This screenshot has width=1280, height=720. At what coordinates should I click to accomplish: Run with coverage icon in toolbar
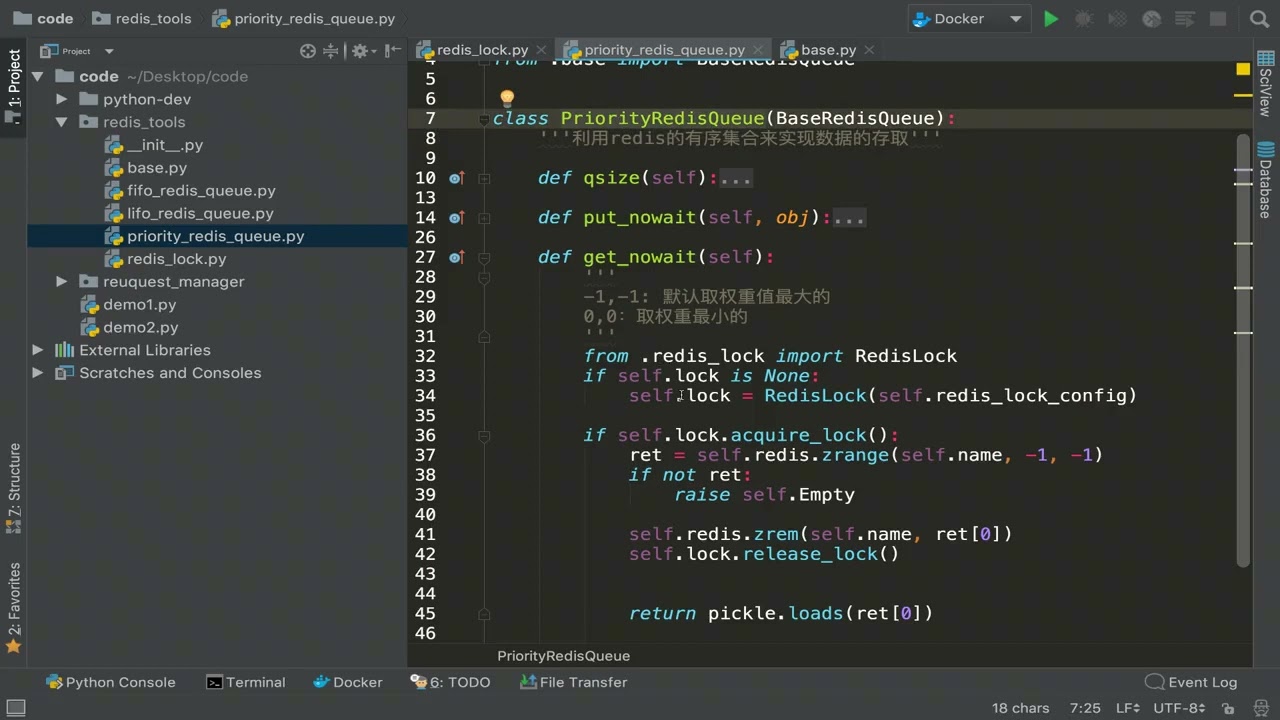pyautogui.click(x=1118, y=19)
